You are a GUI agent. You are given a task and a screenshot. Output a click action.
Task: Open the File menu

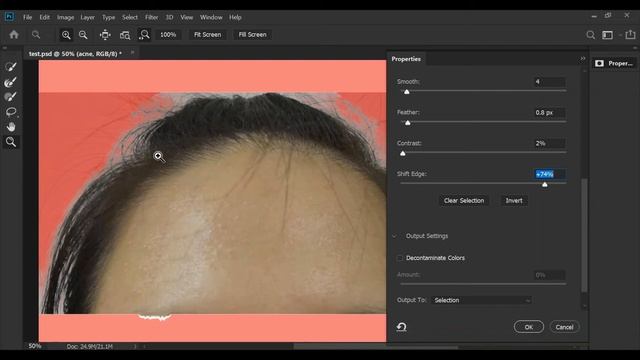coord(27,17)
